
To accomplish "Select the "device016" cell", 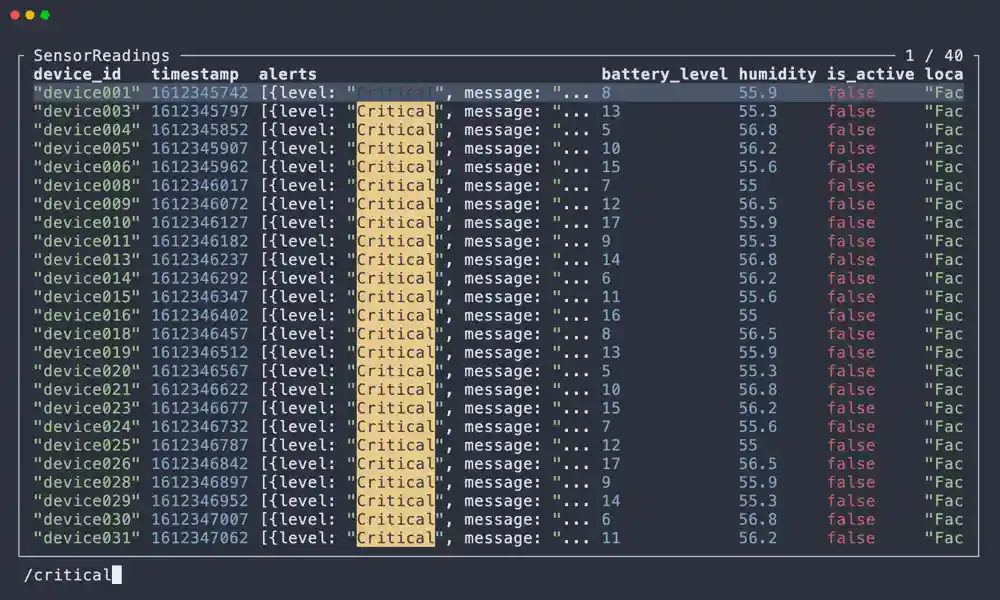I will pos(87,315).
